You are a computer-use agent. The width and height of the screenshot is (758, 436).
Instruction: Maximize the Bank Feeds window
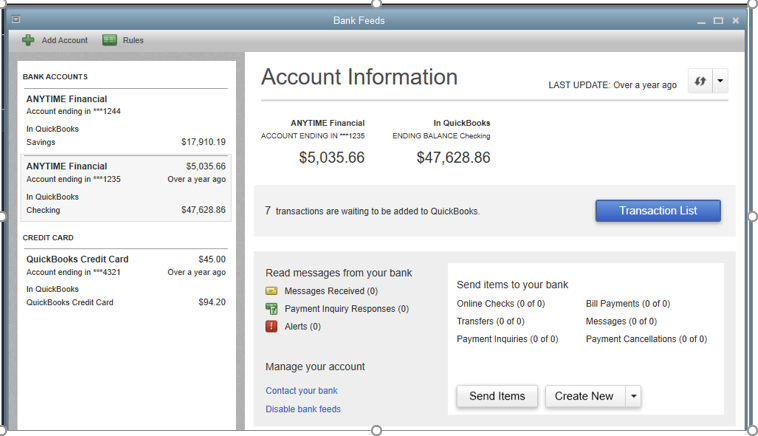718,20
